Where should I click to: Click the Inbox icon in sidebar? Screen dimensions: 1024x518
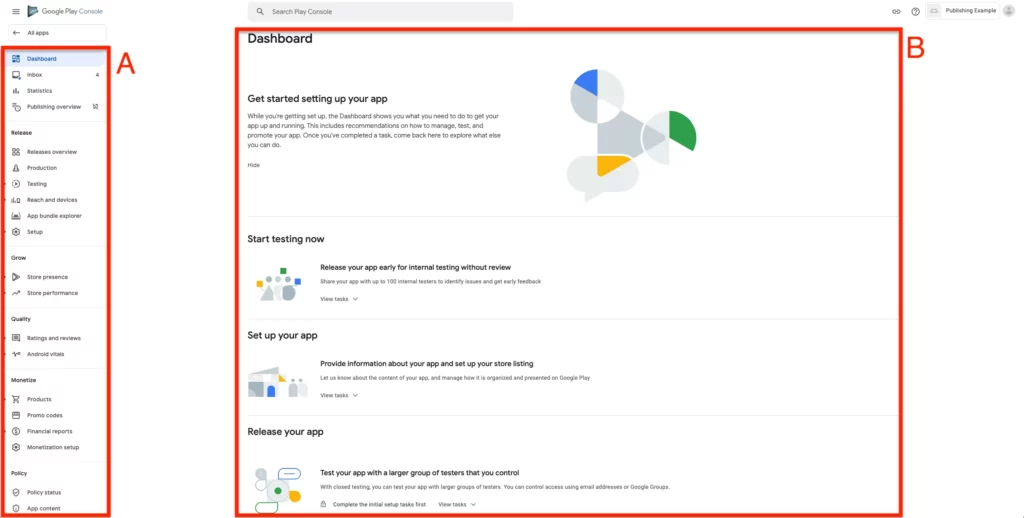click(16, 75)
